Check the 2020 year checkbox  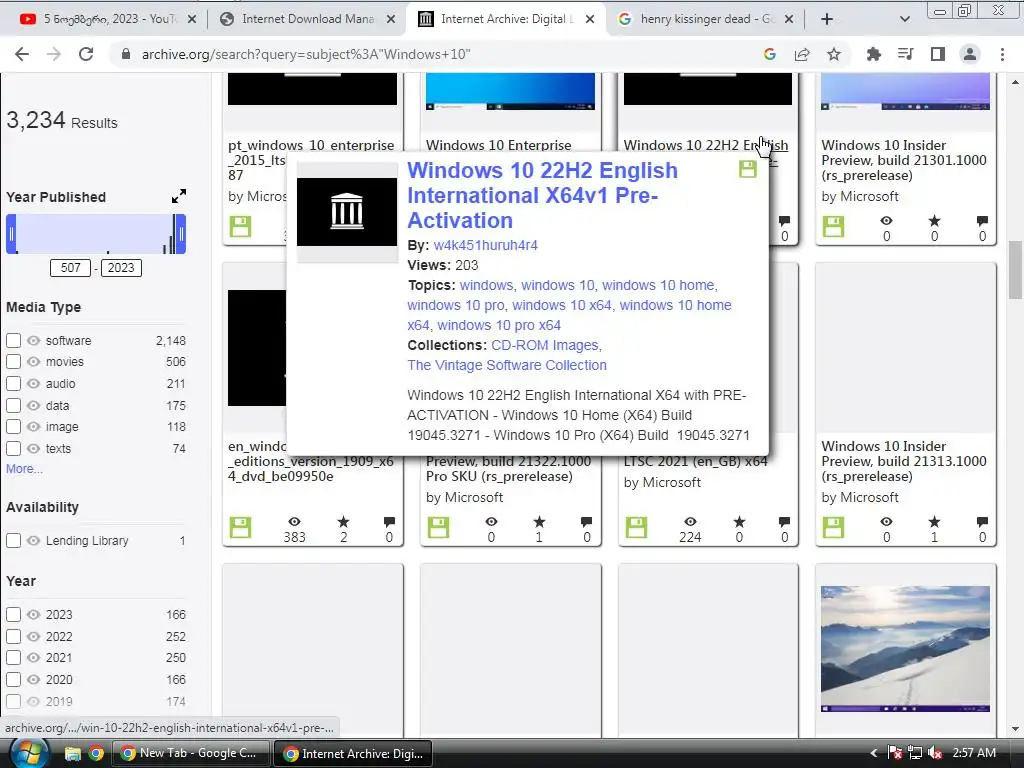(14, 680)
